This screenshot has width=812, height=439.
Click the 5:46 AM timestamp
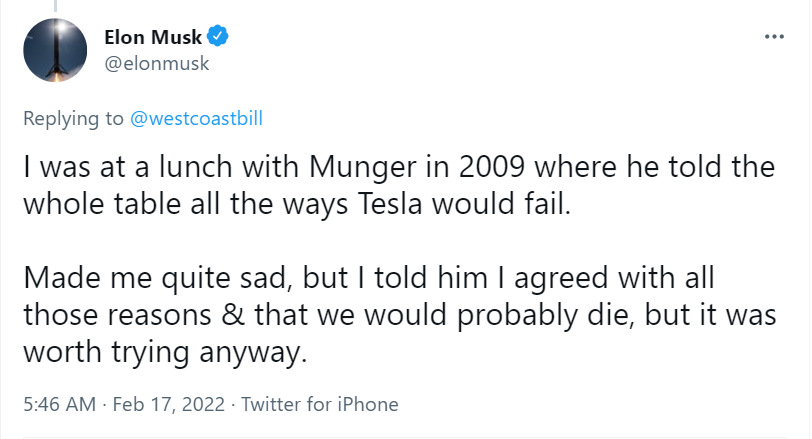point(59,405)
